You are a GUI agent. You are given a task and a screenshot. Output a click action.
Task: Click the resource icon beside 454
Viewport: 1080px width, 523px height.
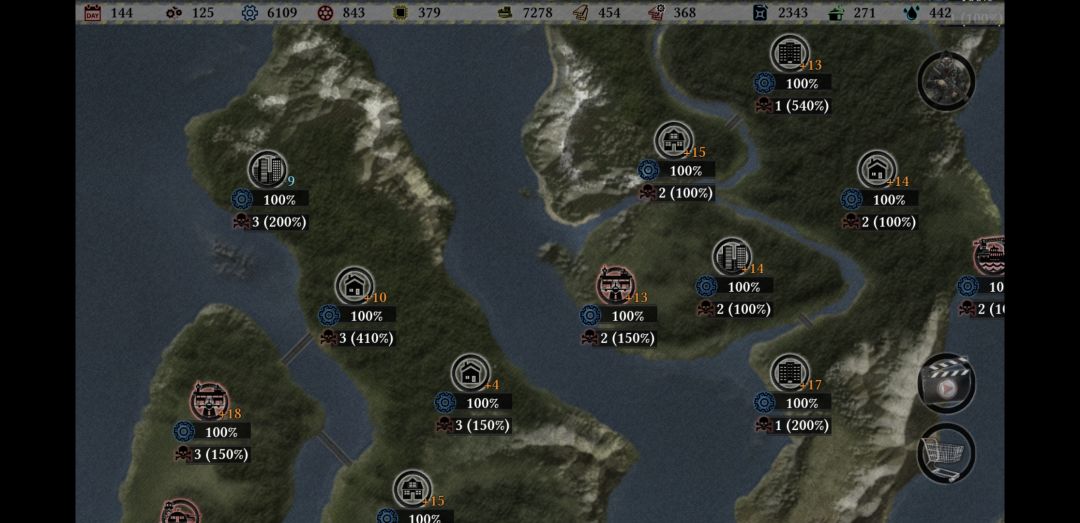(x=581, y=12)
